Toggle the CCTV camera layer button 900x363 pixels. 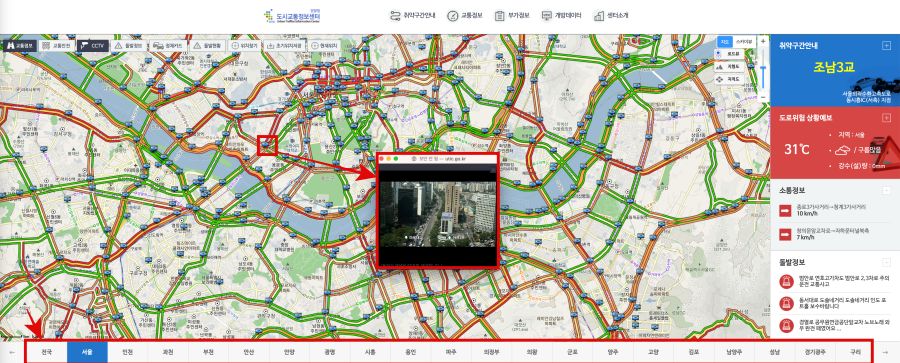(93, 45)
